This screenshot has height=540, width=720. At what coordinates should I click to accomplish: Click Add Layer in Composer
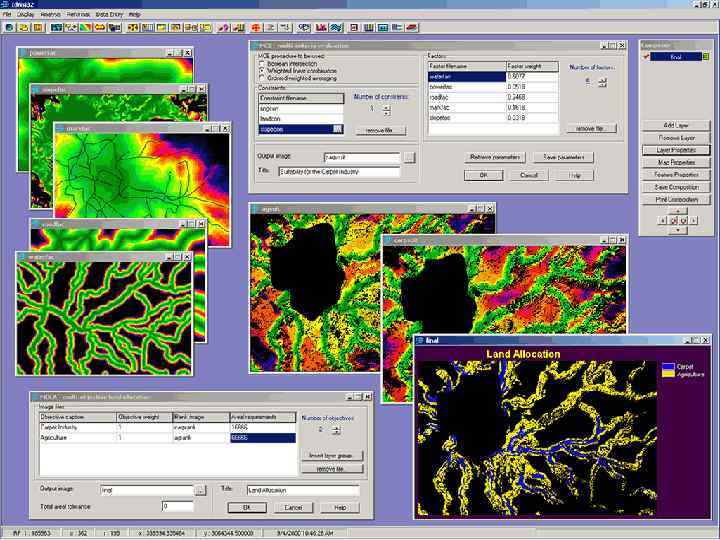[676, 125]
